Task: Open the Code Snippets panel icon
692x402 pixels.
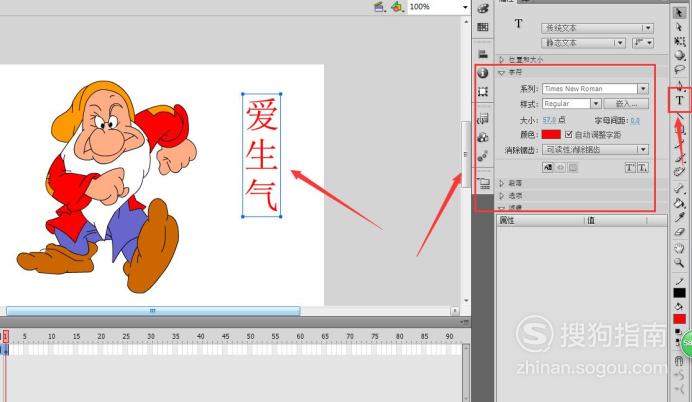Action: pyautogui.click(x=483, y=119)
